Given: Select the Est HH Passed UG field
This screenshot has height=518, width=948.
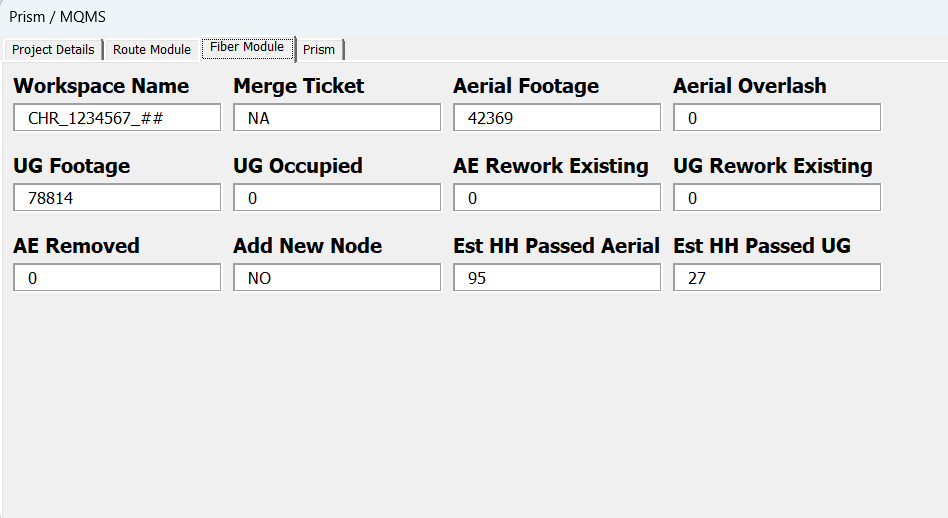Looking at the screenshot, I should tap(777, 278).
